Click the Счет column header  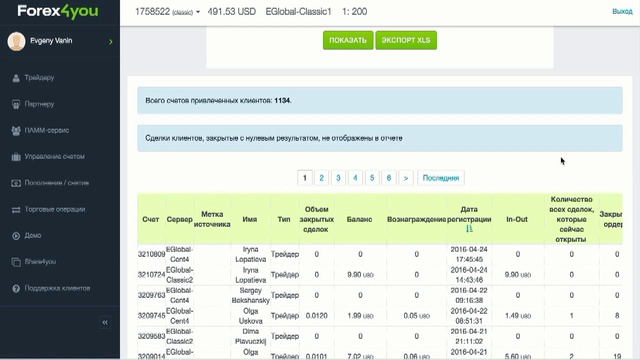point(151,219)
